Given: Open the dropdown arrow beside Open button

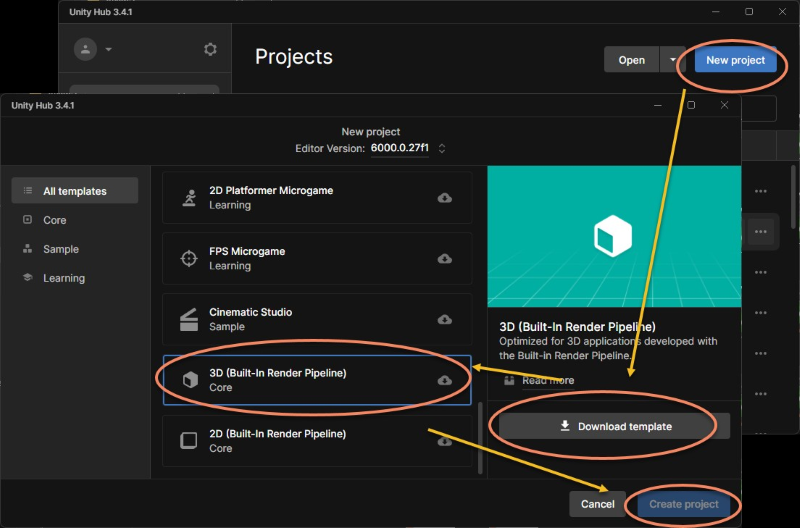Looking at the screenshot, I should (672, 60).
